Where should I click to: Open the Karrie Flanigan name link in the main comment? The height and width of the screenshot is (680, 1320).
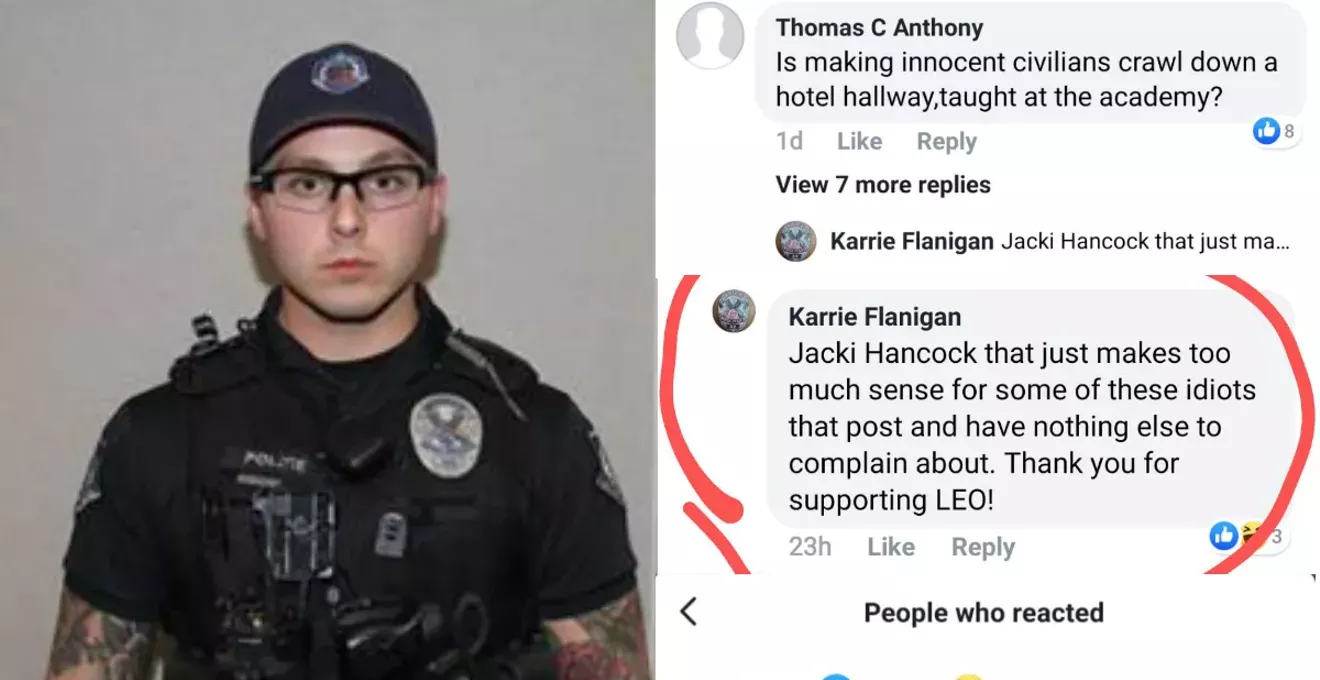875,317
